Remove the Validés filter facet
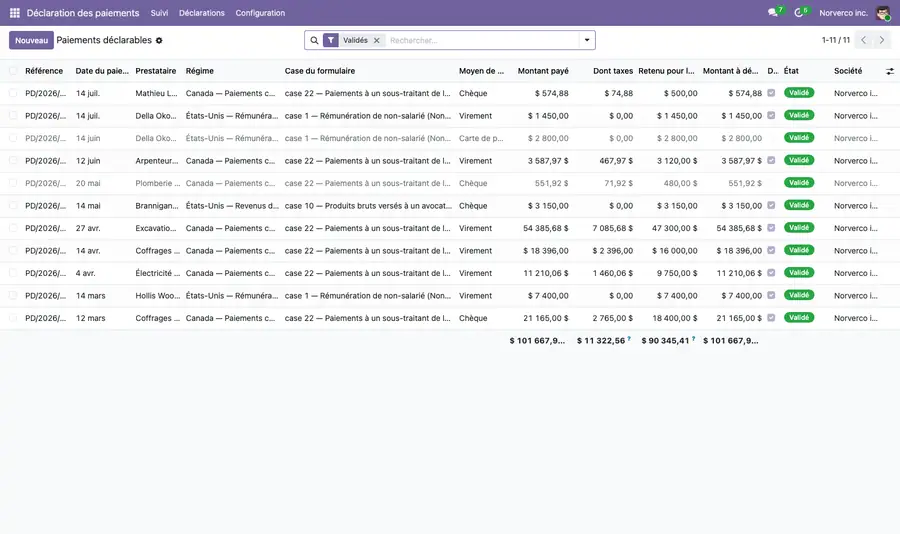This screenshot has width=900, height=534. (x=377, y=40)
